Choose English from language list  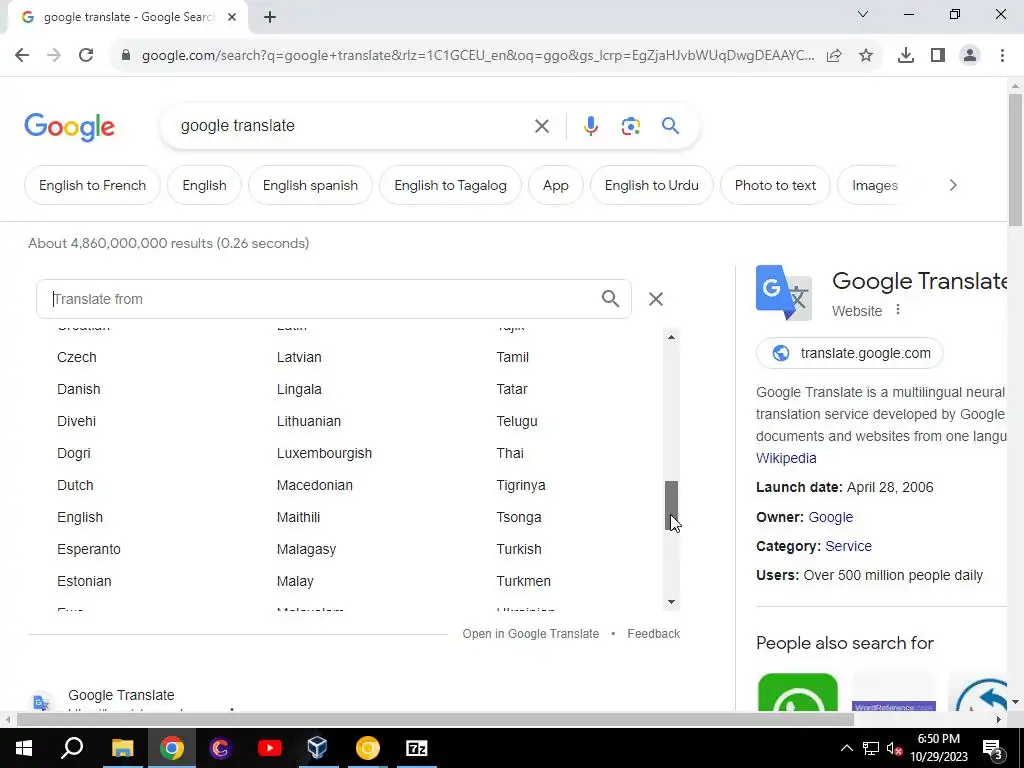click(80, 517)
